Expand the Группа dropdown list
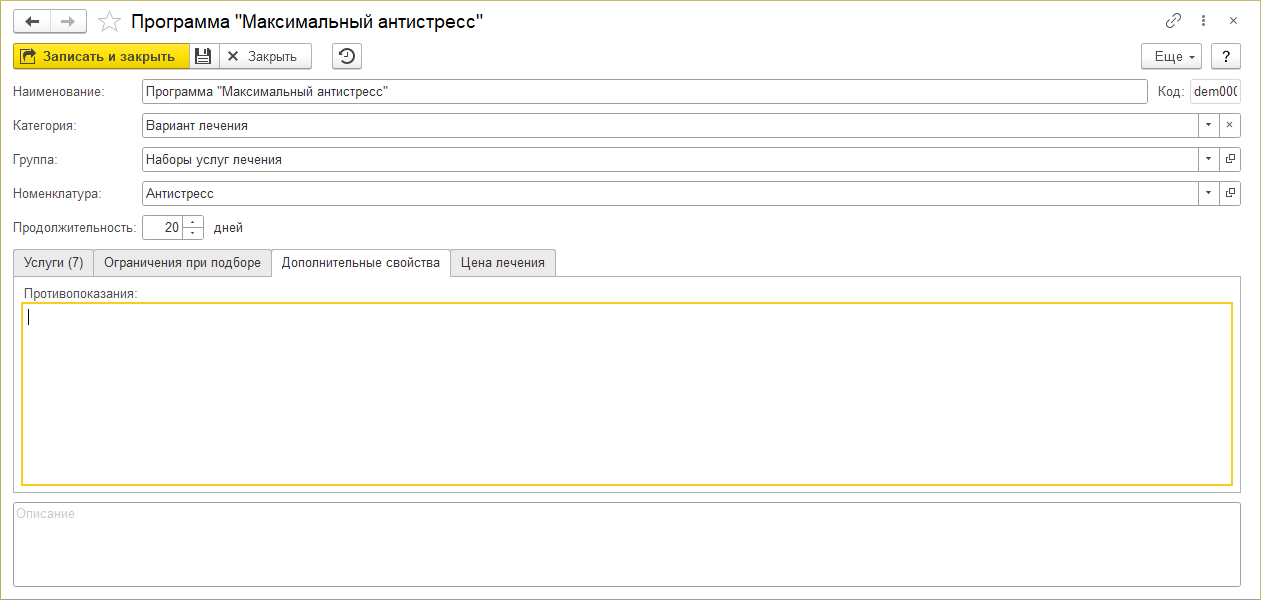The width and height of the screenshot is (1261, 600). click(x=1208, y=159)
